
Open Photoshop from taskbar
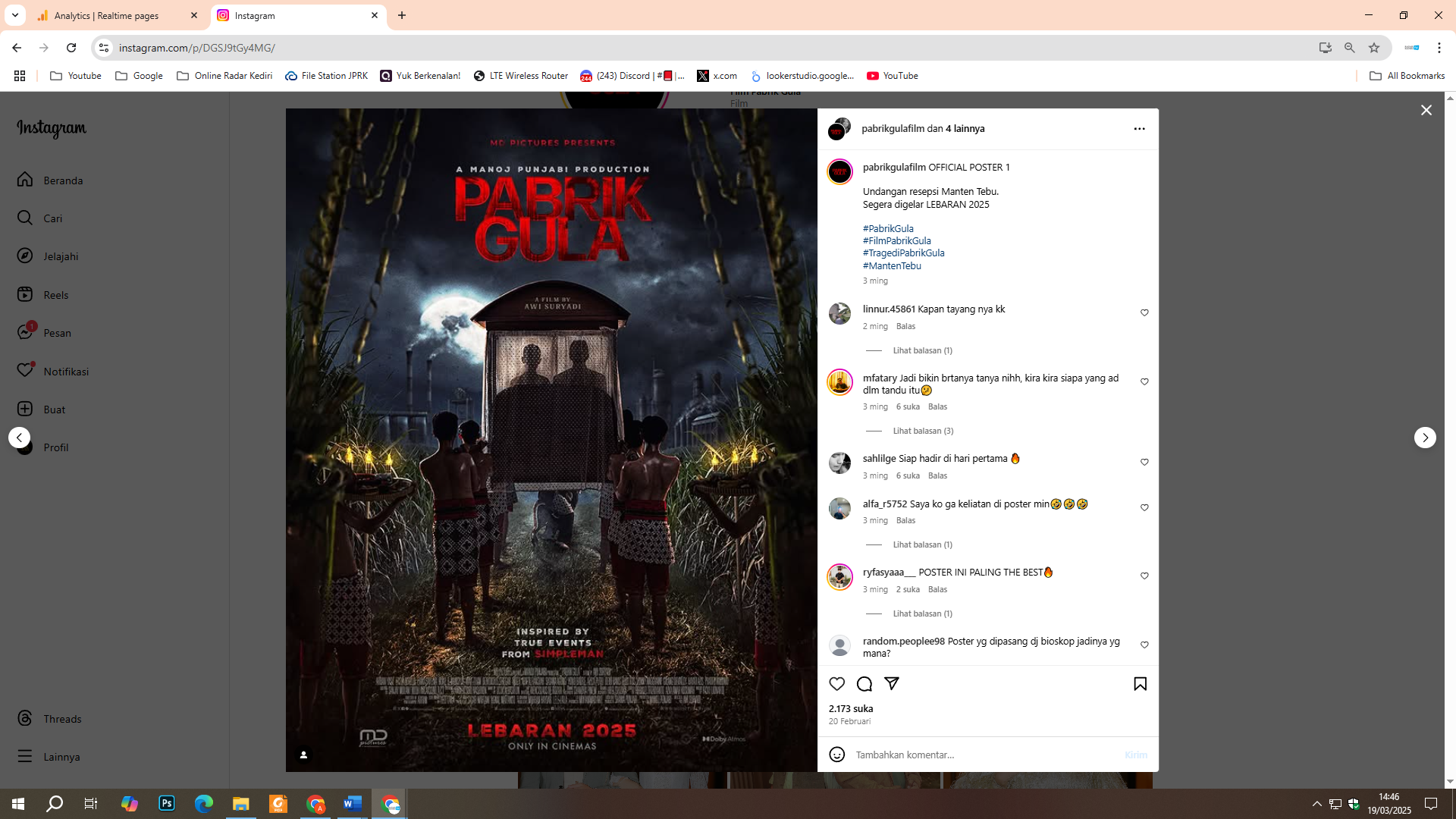click(x=167, y=804)
